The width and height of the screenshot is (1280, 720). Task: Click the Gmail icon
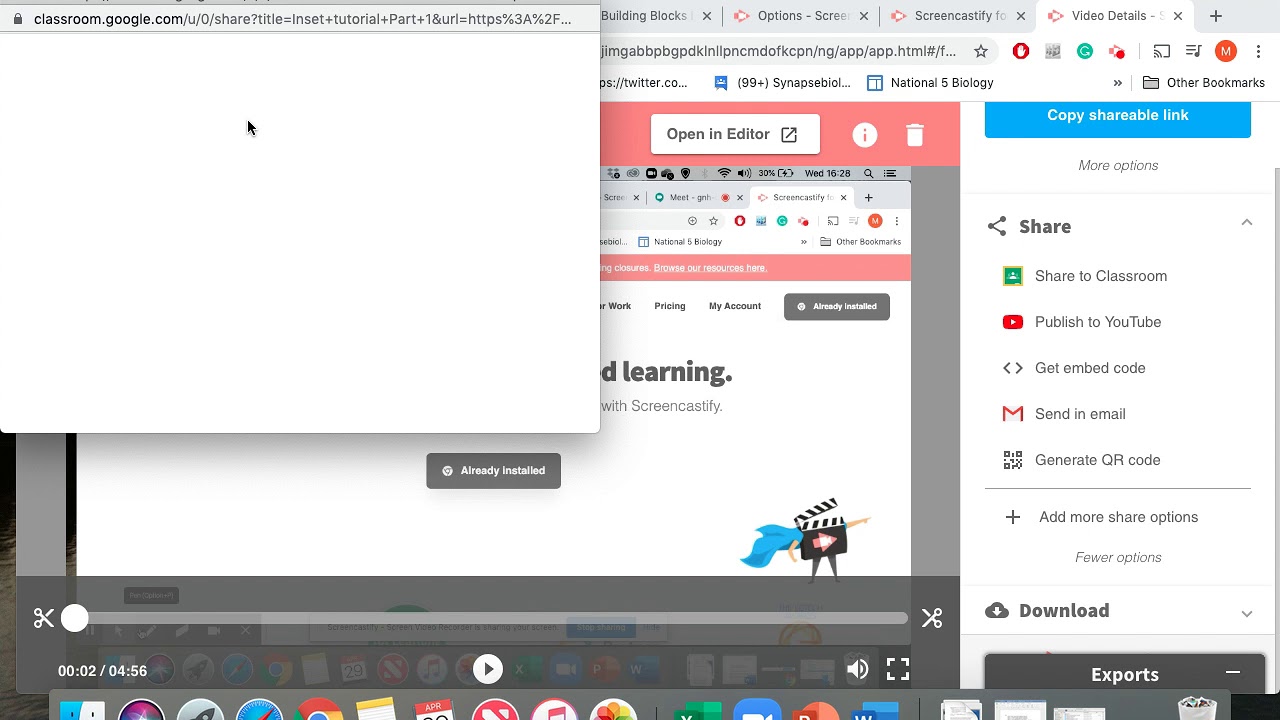[1013, 414]
